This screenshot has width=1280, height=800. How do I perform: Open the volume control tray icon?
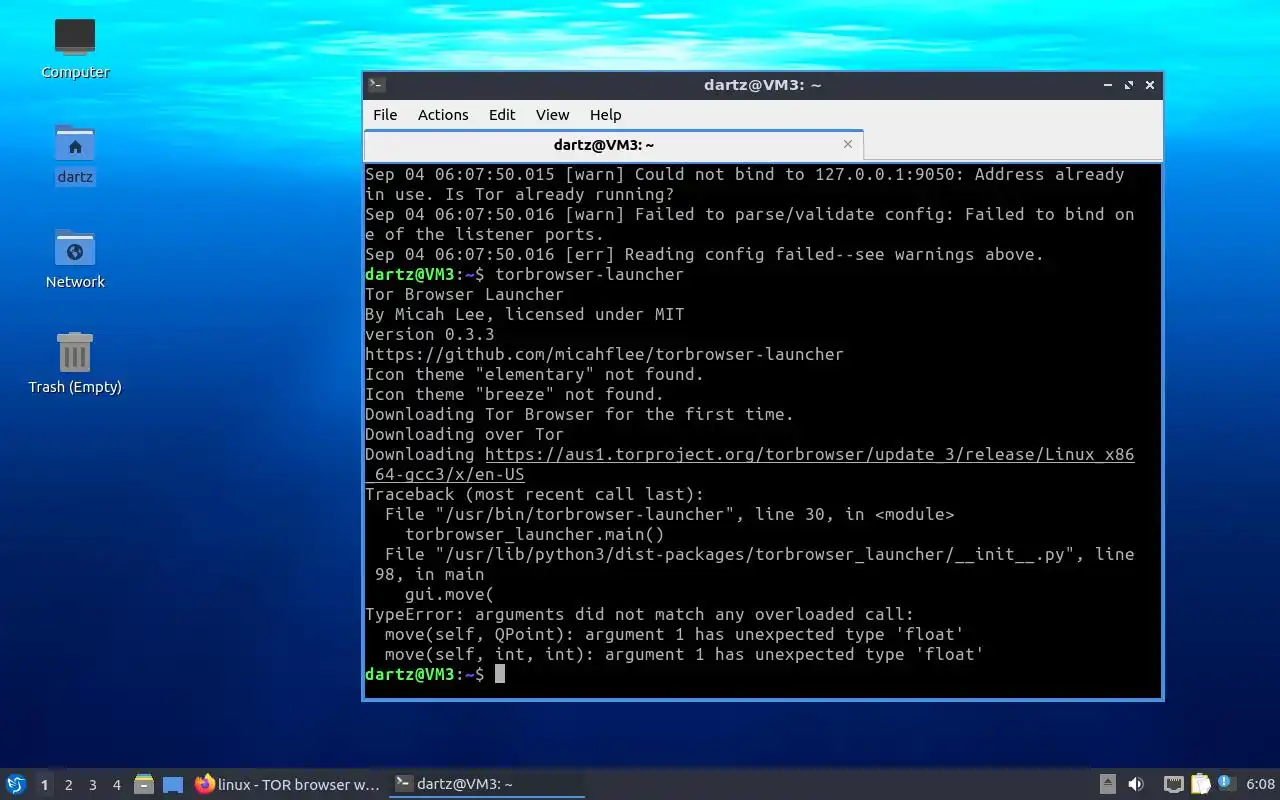point(1136,785)
